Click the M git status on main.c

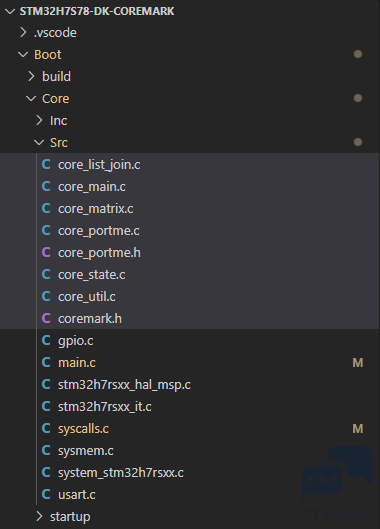[358, 363]
